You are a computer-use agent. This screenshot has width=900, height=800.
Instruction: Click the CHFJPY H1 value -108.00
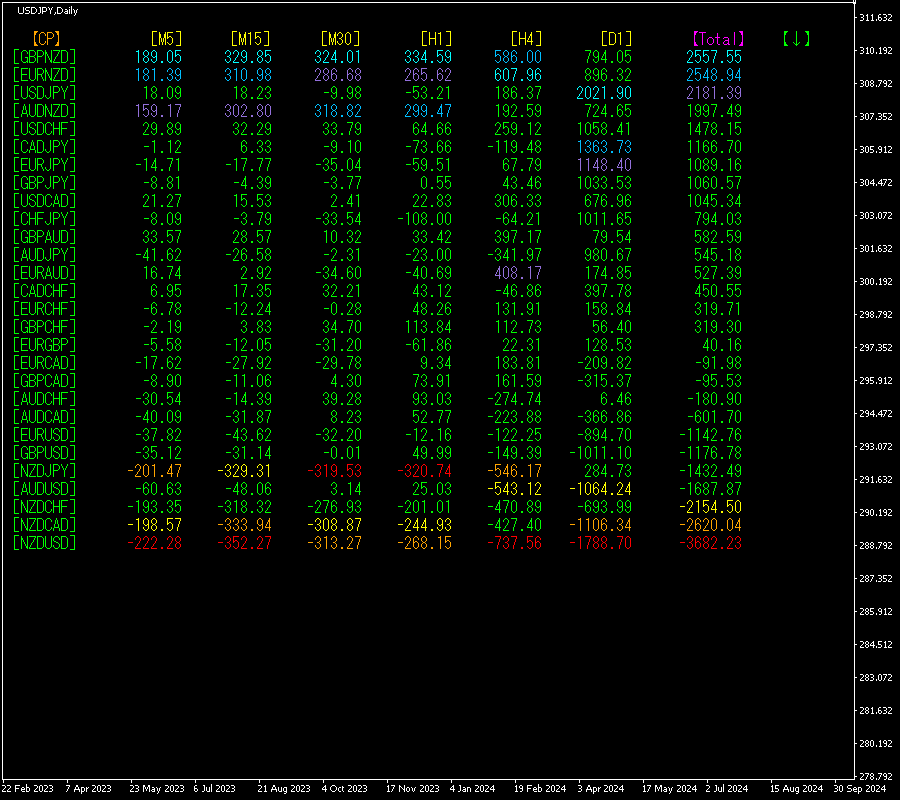[x=424, y=219]
